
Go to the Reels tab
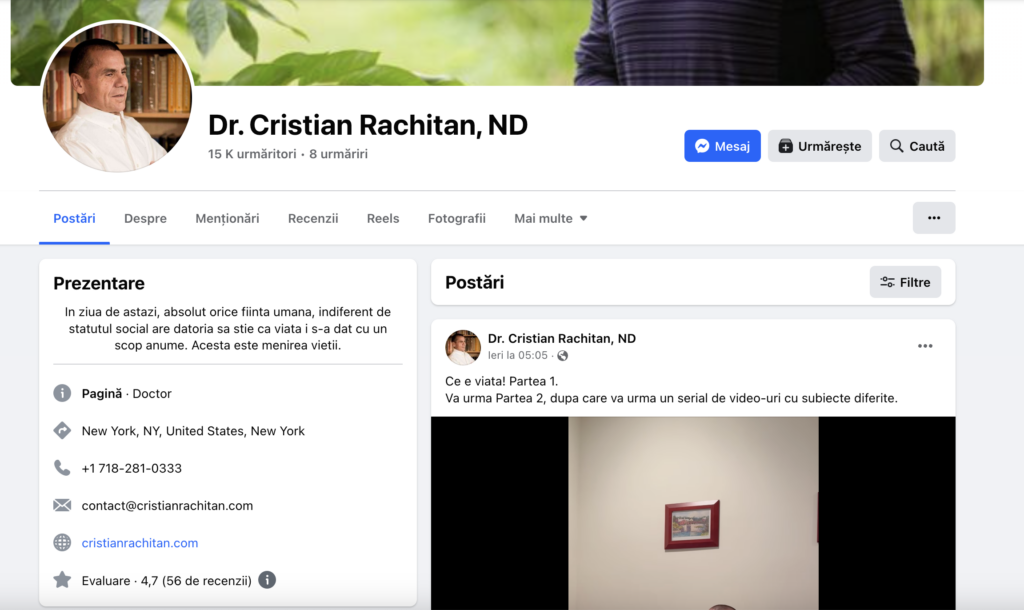coord(383,218)
